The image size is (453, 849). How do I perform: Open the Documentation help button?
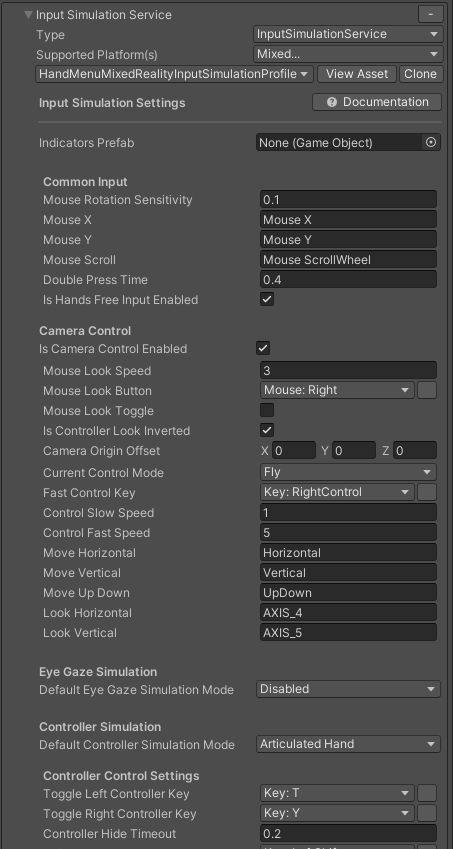pyautogui.click(x=377, y=102)
